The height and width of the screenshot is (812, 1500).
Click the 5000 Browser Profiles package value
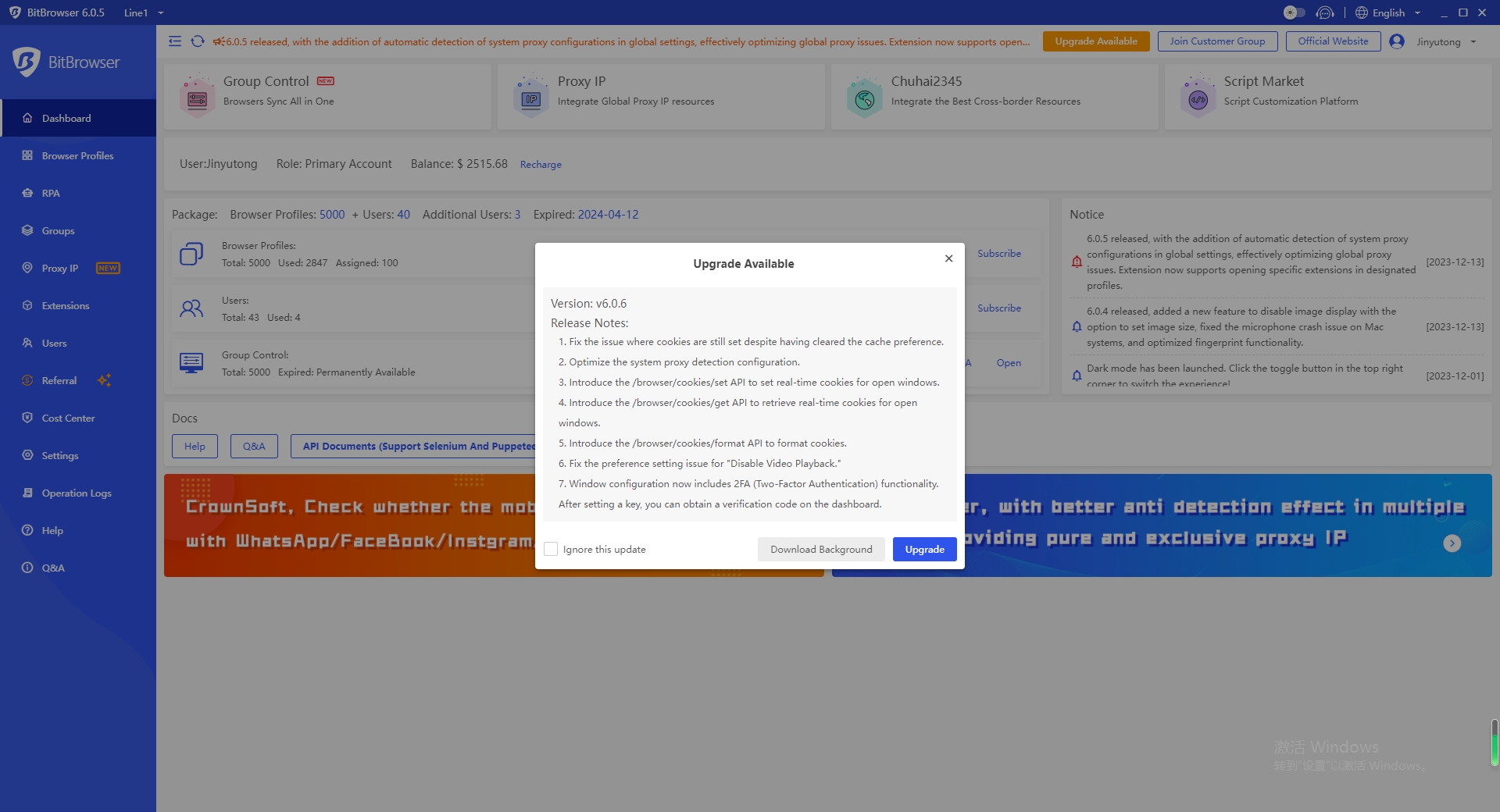tap(332, 215)
